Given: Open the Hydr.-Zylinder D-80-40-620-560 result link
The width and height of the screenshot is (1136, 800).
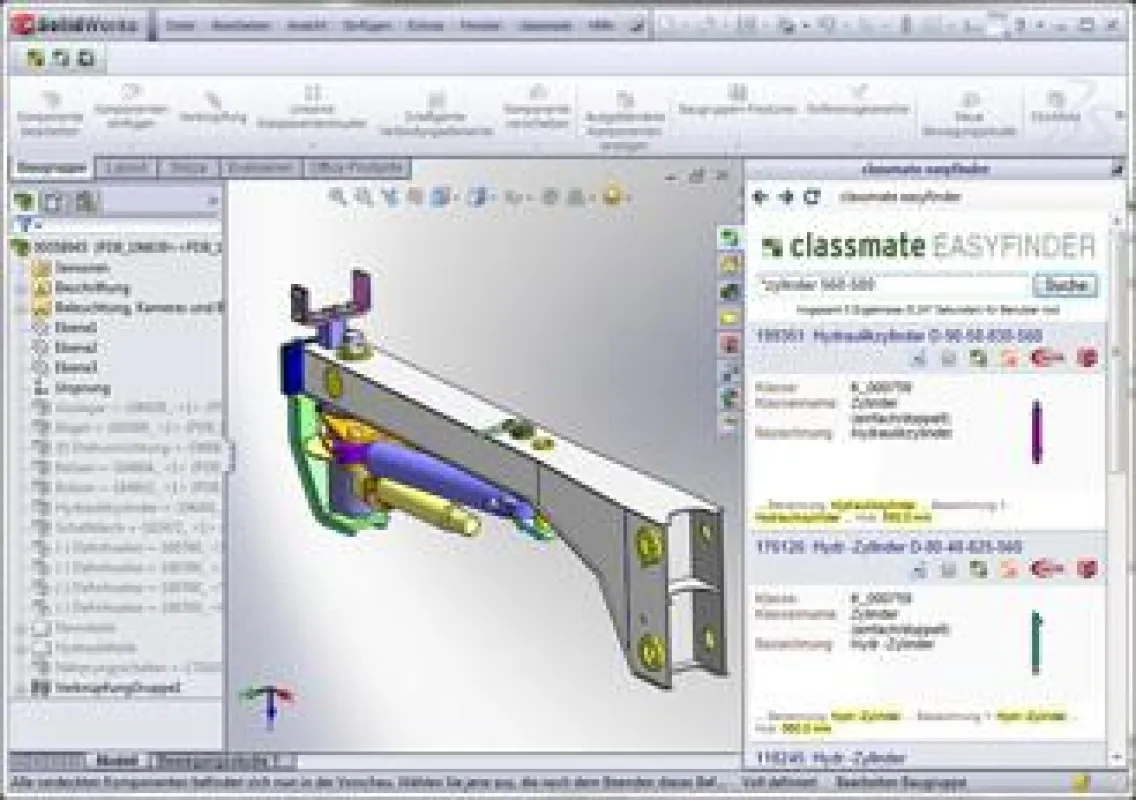Looking at the screenshot, I should point(888,546).
